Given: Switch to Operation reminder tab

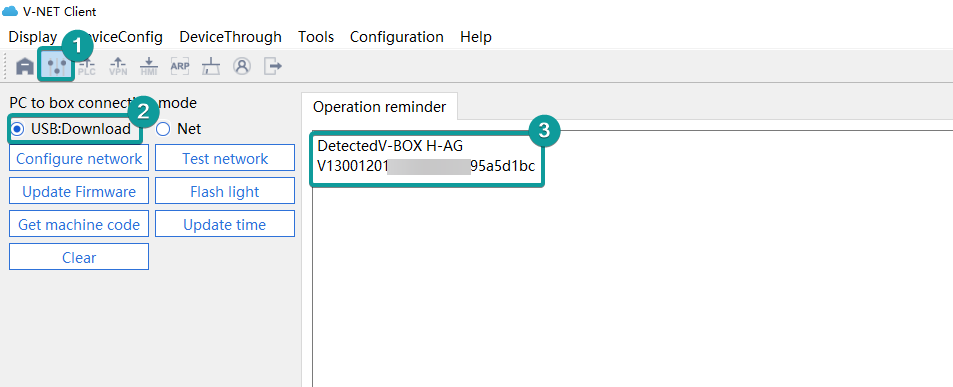Looking at the screenshot, I should [379, 107].
